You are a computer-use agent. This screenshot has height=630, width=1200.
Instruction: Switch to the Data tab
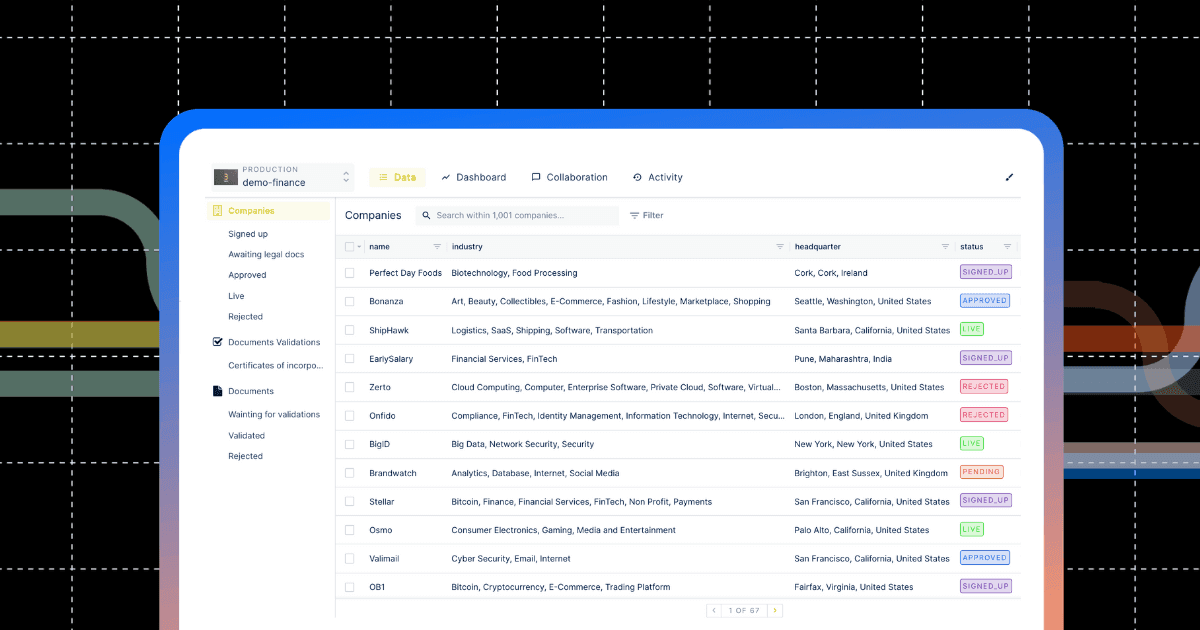pyautogui.click(x=397, y=177)
